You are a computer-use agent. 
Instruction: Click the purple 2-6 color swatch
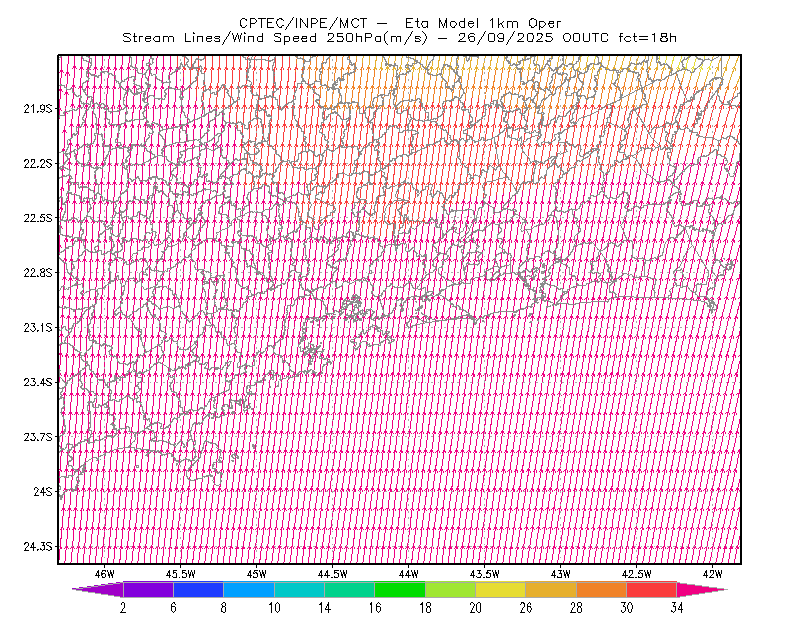(x=148, y=589)
